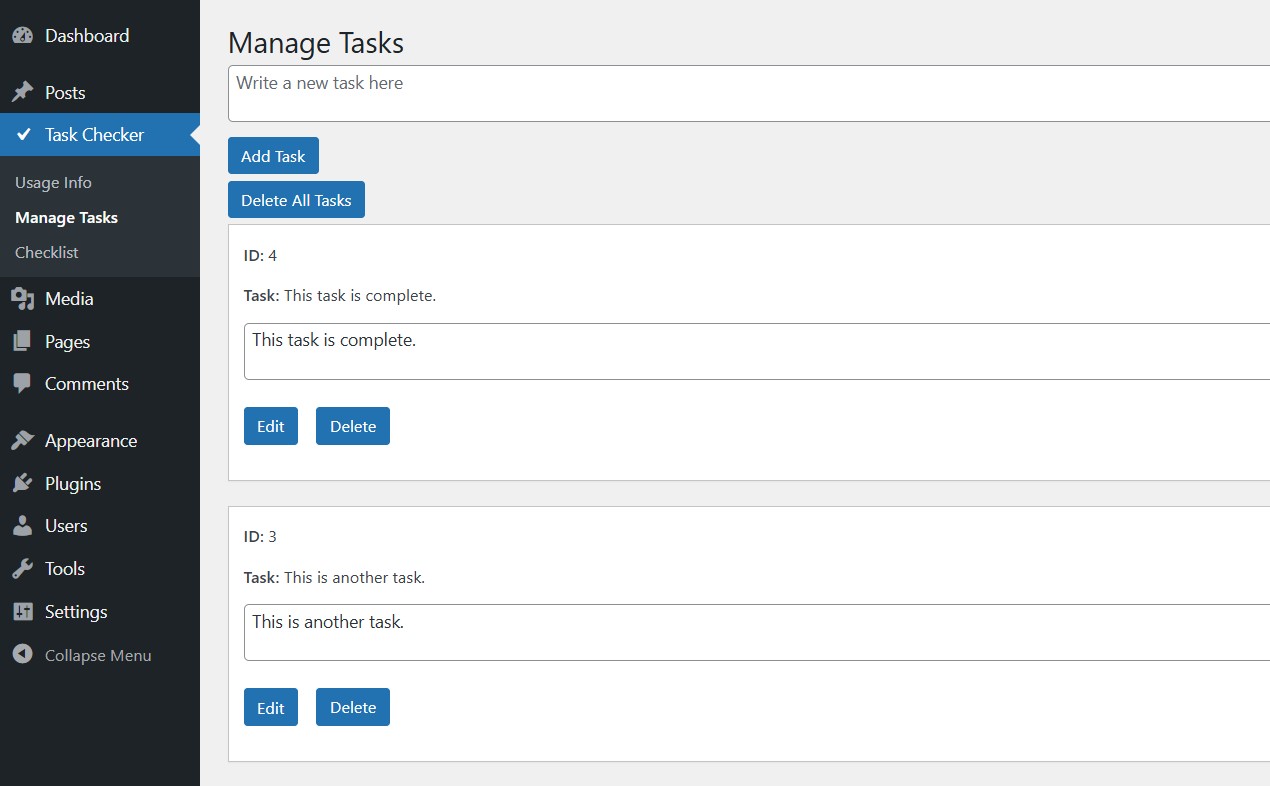
Task: Click the Settings sliders icon
Action: [x=22, y=612]
